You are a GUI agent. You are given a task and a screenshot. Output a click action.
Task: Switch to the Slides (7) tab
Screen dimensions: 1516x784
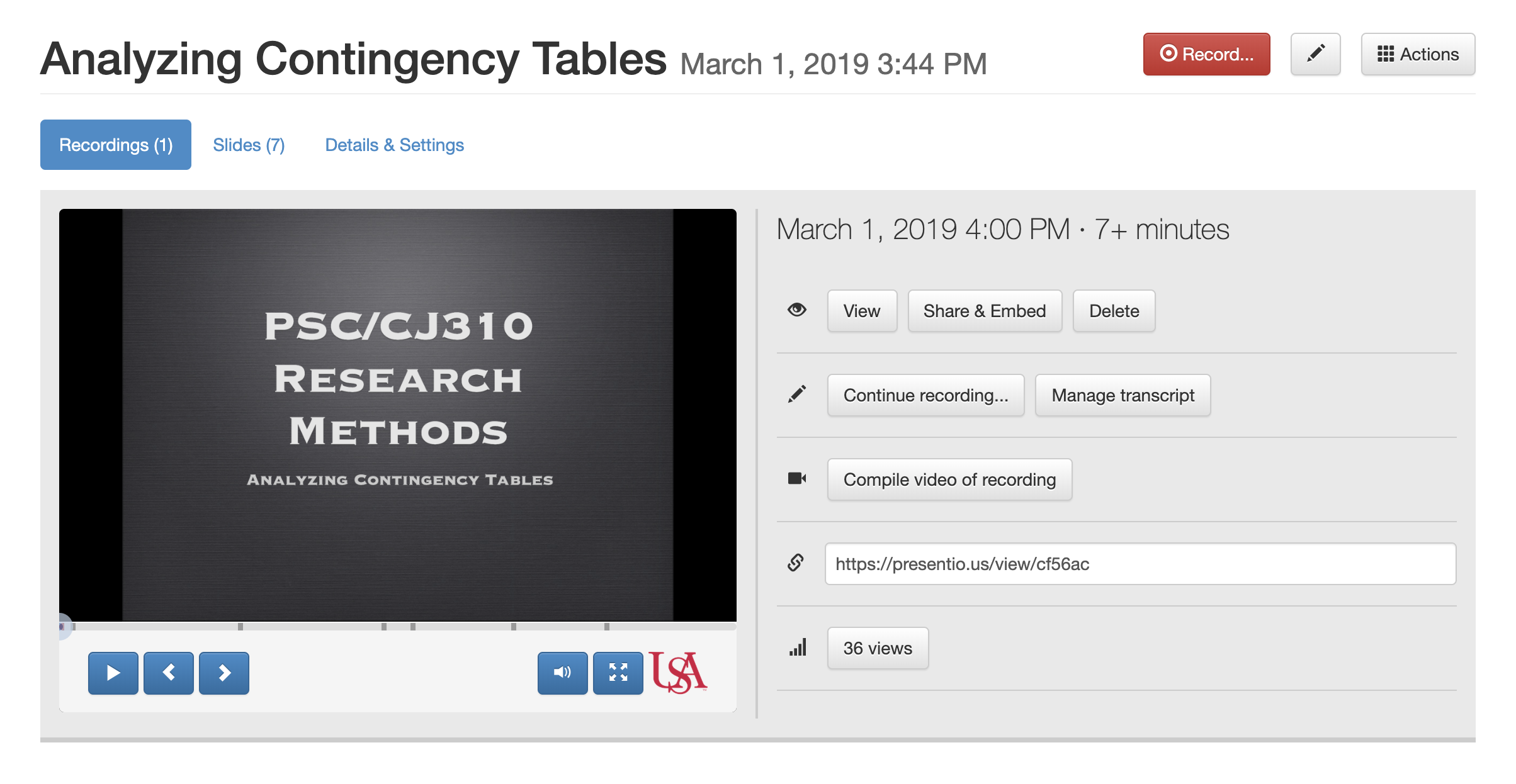249,145
